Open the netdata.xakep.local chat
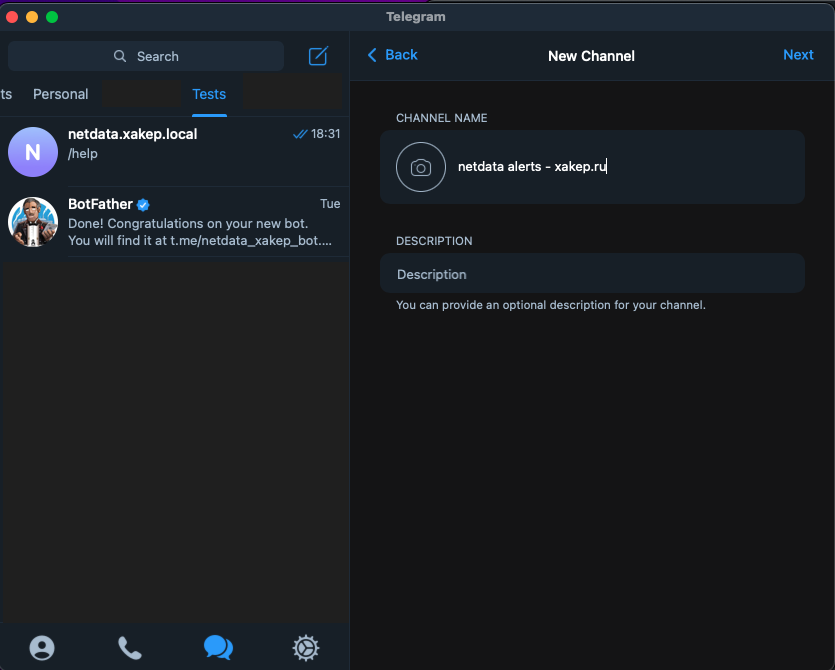The height and width of the screenshot is (670, 835). pyautogui.click(x=175, y=152)
